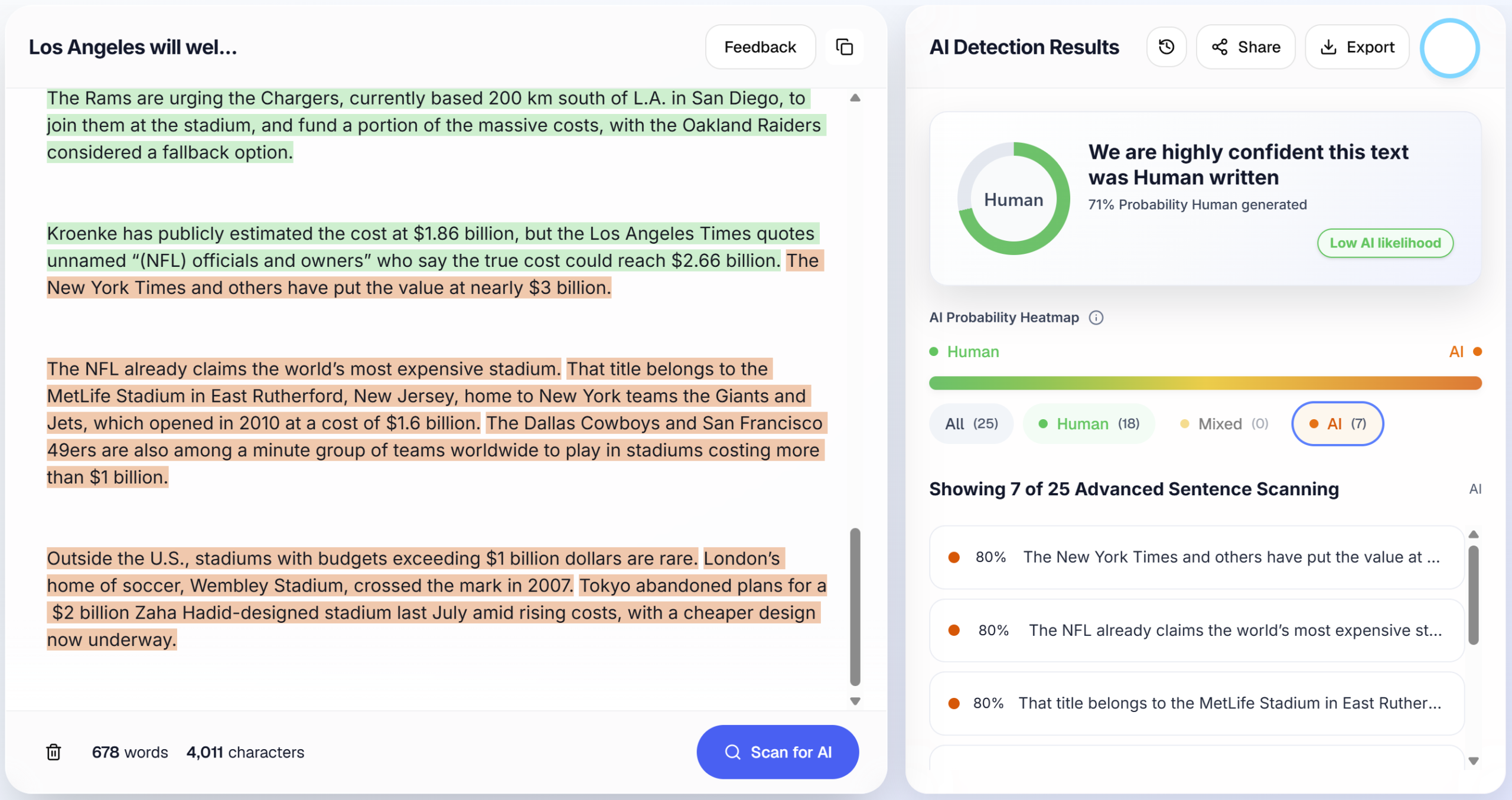The width and height of the screenshot is (1512, 800).
Task: Toggle the AI (7) filter
Action: point(1337,424)
